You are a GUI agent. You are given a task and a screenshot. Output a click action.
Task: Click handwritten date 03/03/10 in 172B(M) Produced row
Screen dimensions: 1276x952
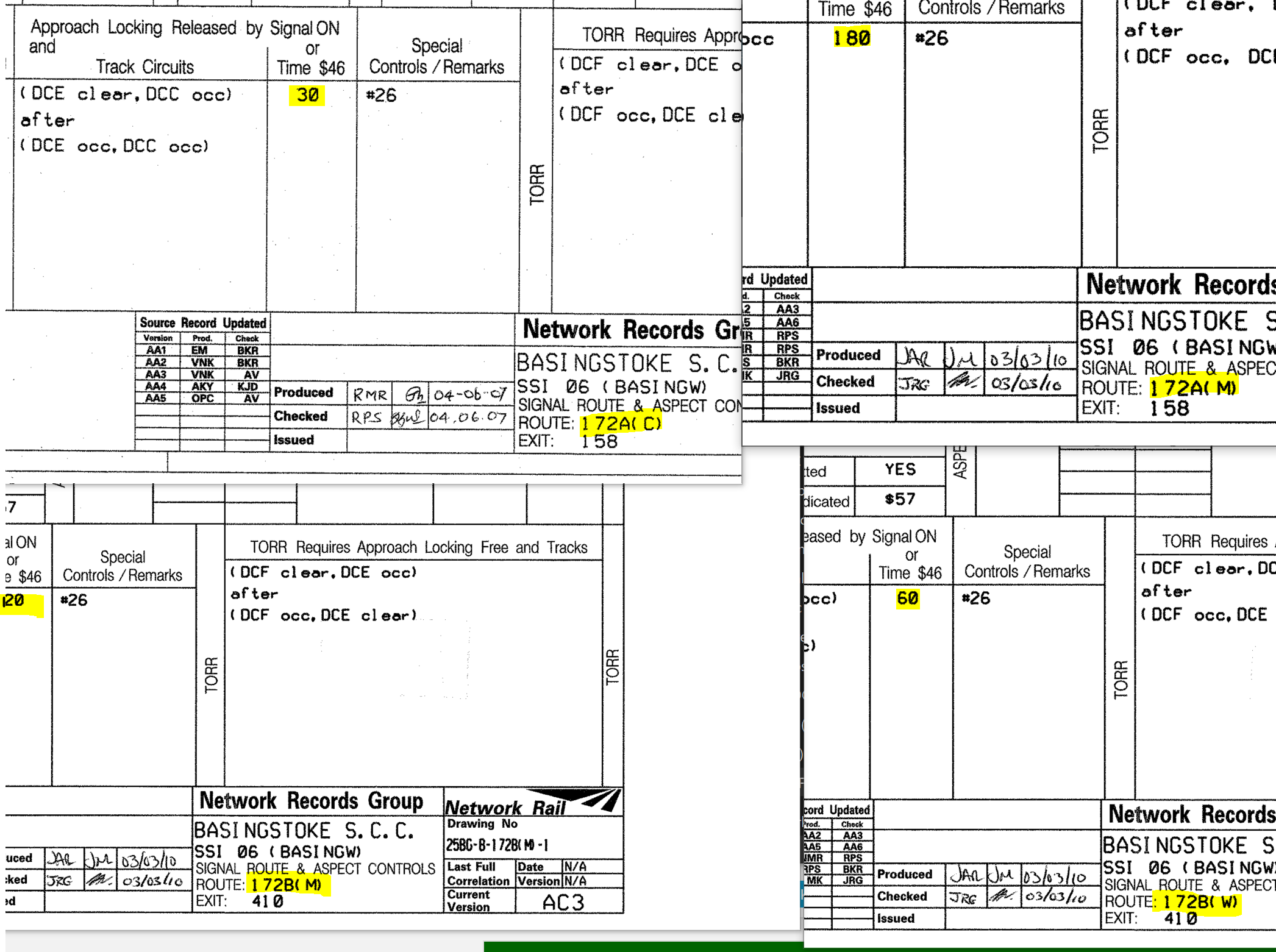(149, 861)
